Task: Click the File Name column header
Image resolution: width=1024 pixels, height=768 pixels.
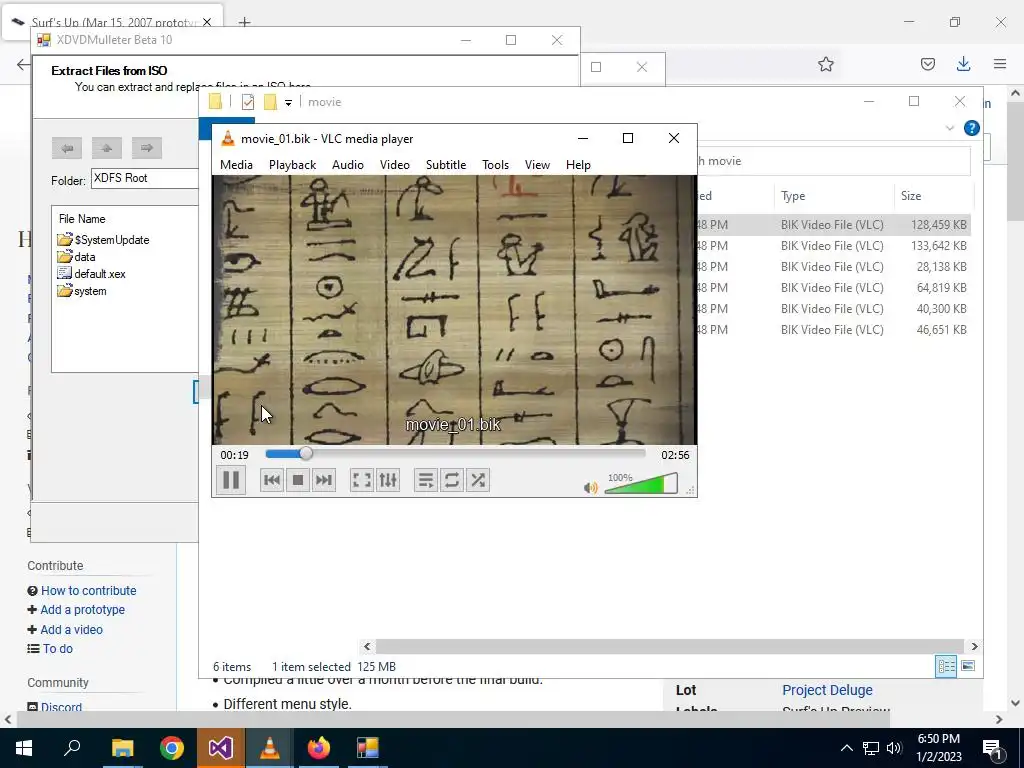Action: [82, 219]
